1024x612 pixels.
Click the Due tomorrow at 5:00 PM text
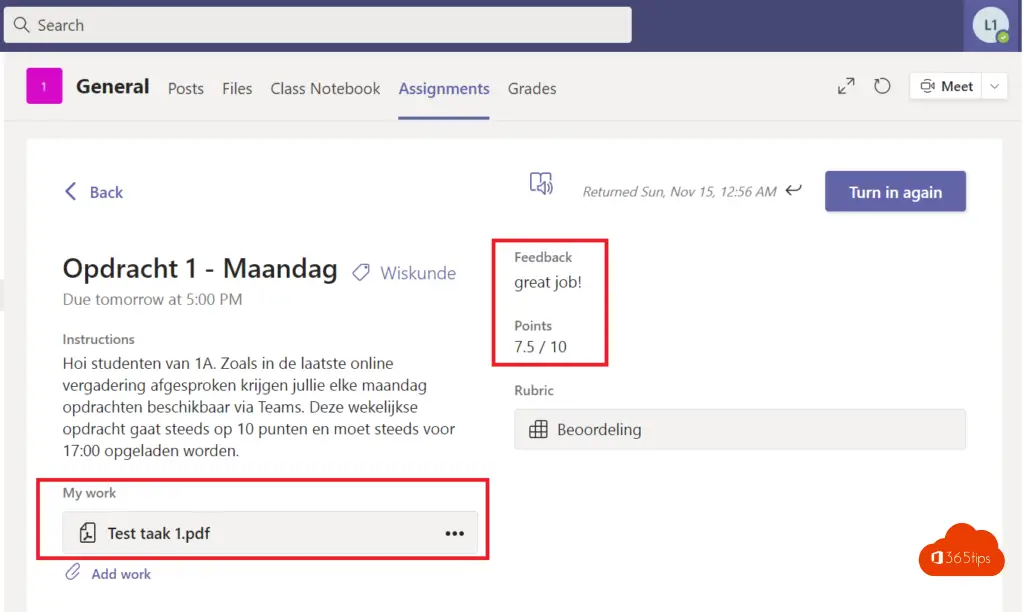[152, 299]
